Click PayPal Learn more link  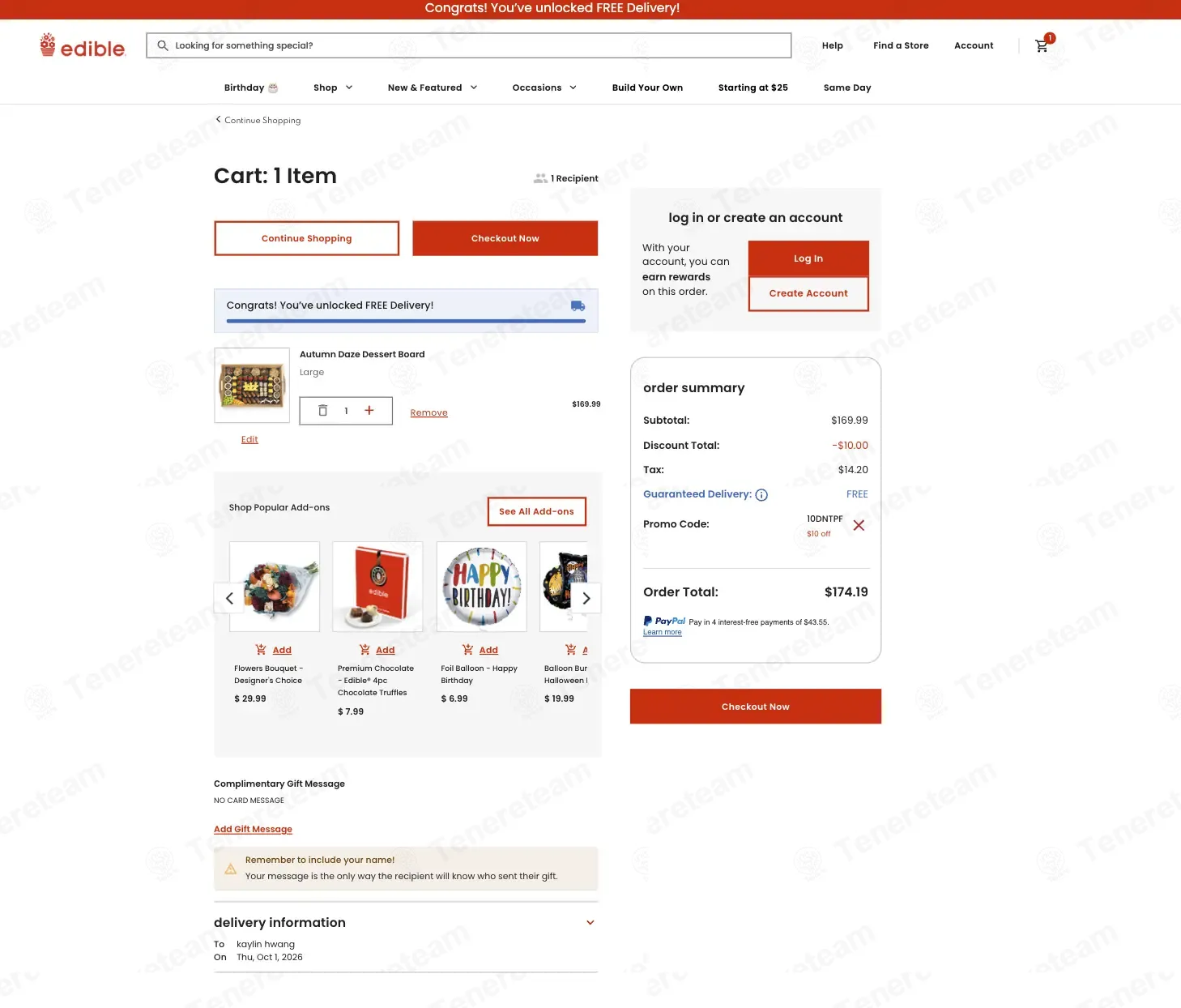[x=663, y=632]
